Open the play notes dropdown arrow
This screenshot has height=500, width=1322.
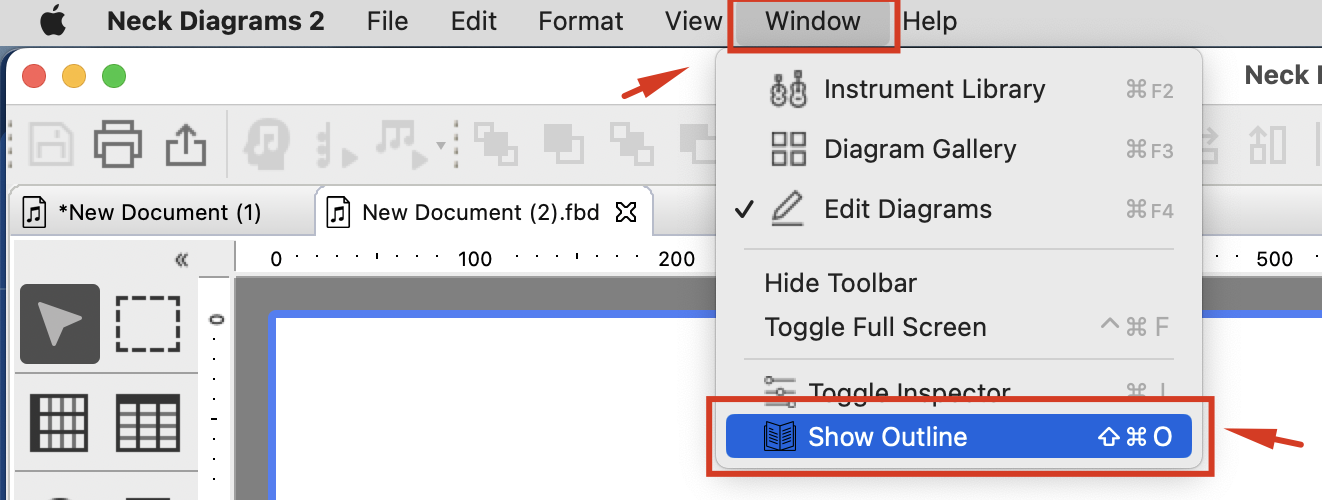click(441, 148)
